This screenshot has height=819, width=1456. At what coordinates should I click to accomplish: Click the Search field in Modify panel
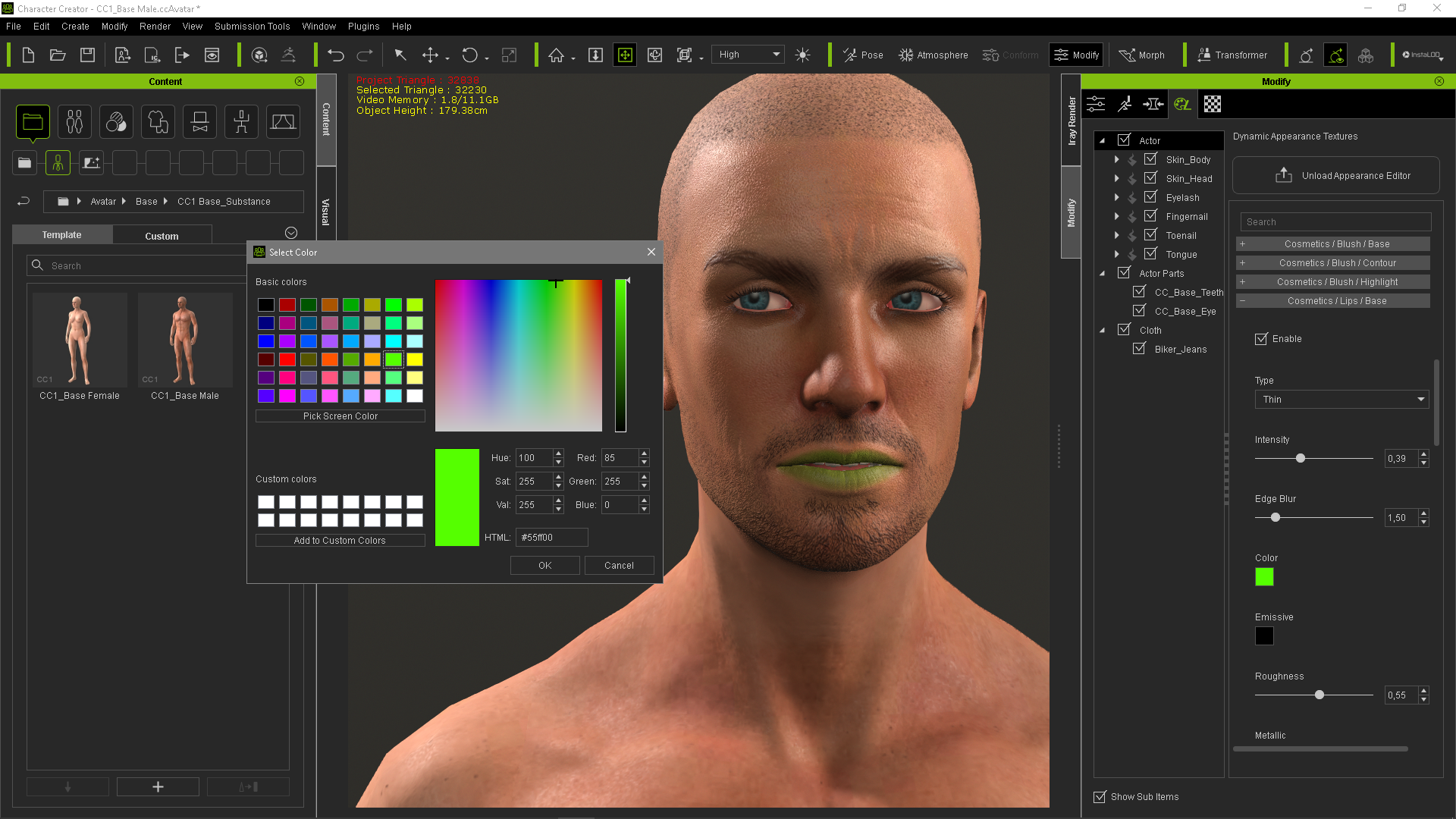pos(1335,221)
